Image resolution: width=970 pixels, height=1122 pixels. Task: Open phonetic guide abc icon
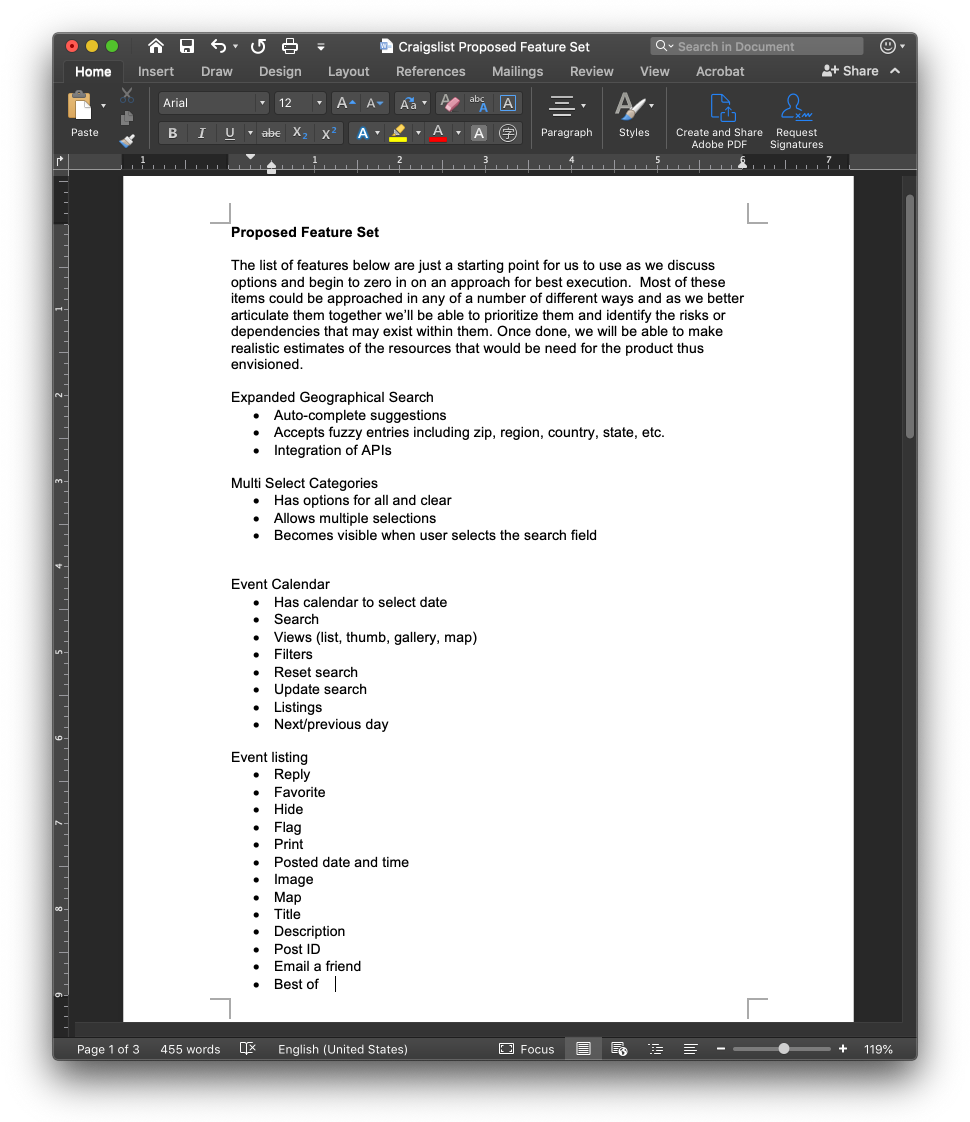(x=479, y=103)
